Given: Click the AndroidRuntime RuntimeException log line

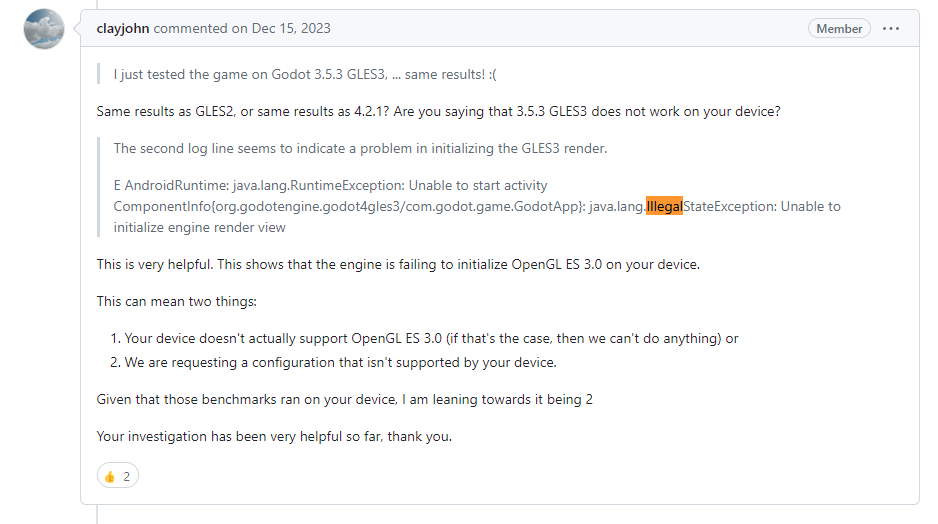Looking at the screenshot, I should click(330, 185).
